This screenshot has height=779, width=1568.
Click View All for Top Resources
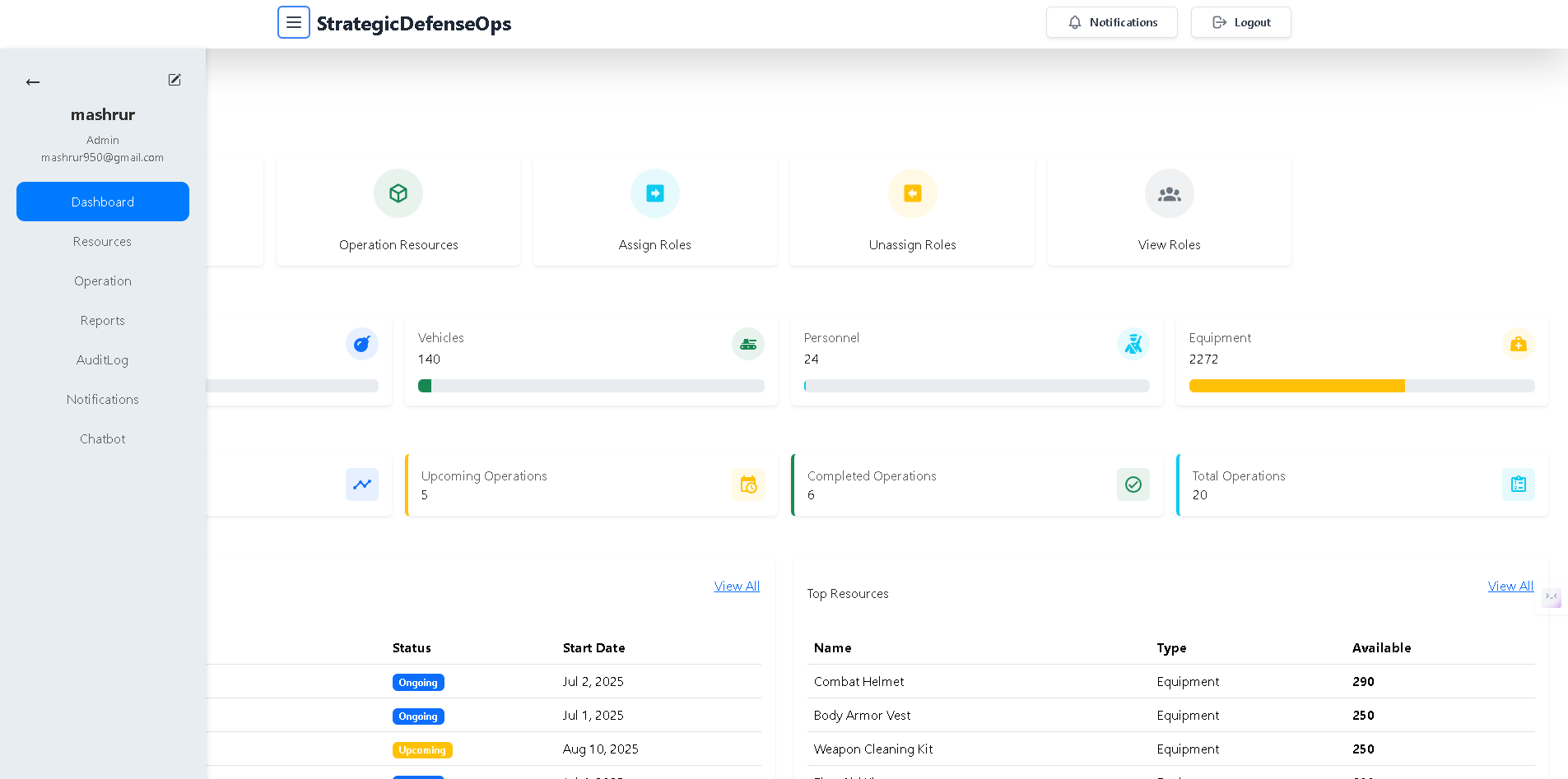1510,586
